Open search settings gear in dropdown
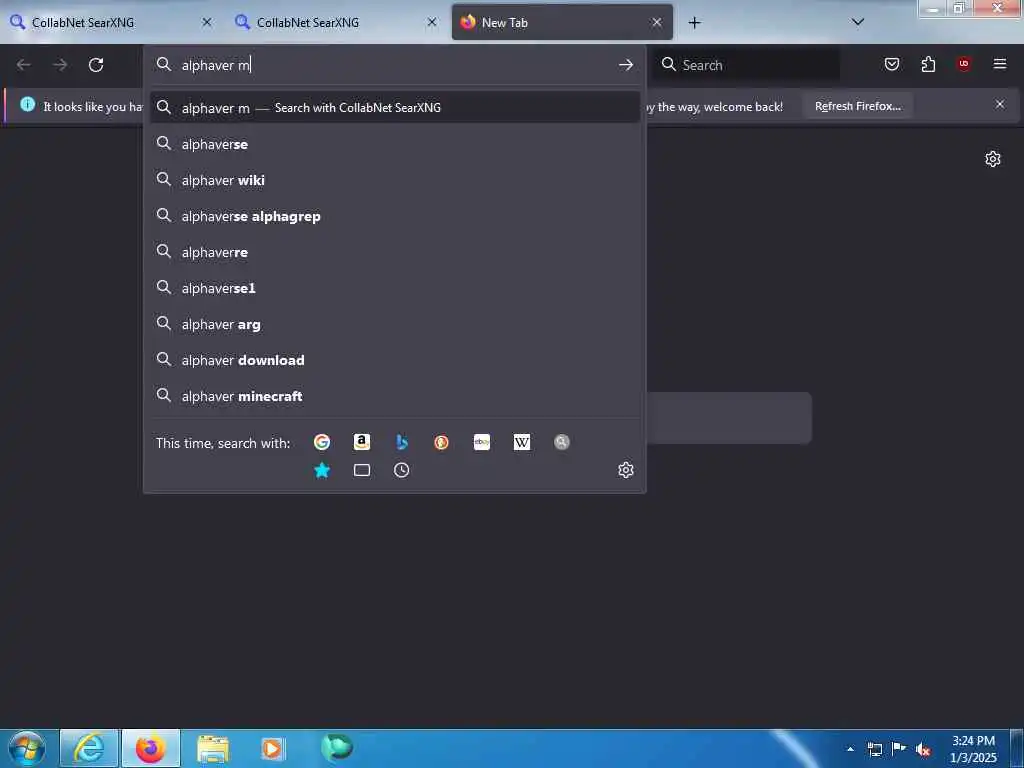 click(x=626, y=470)
